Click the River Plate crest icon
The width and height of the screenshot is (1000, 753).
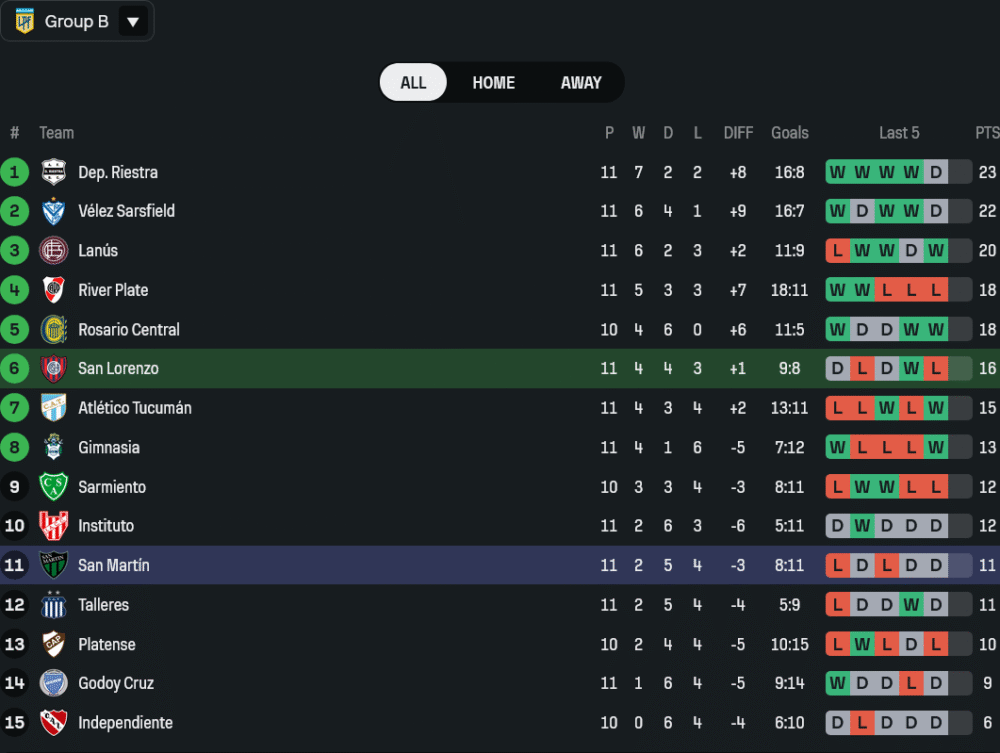pos(53,290)
